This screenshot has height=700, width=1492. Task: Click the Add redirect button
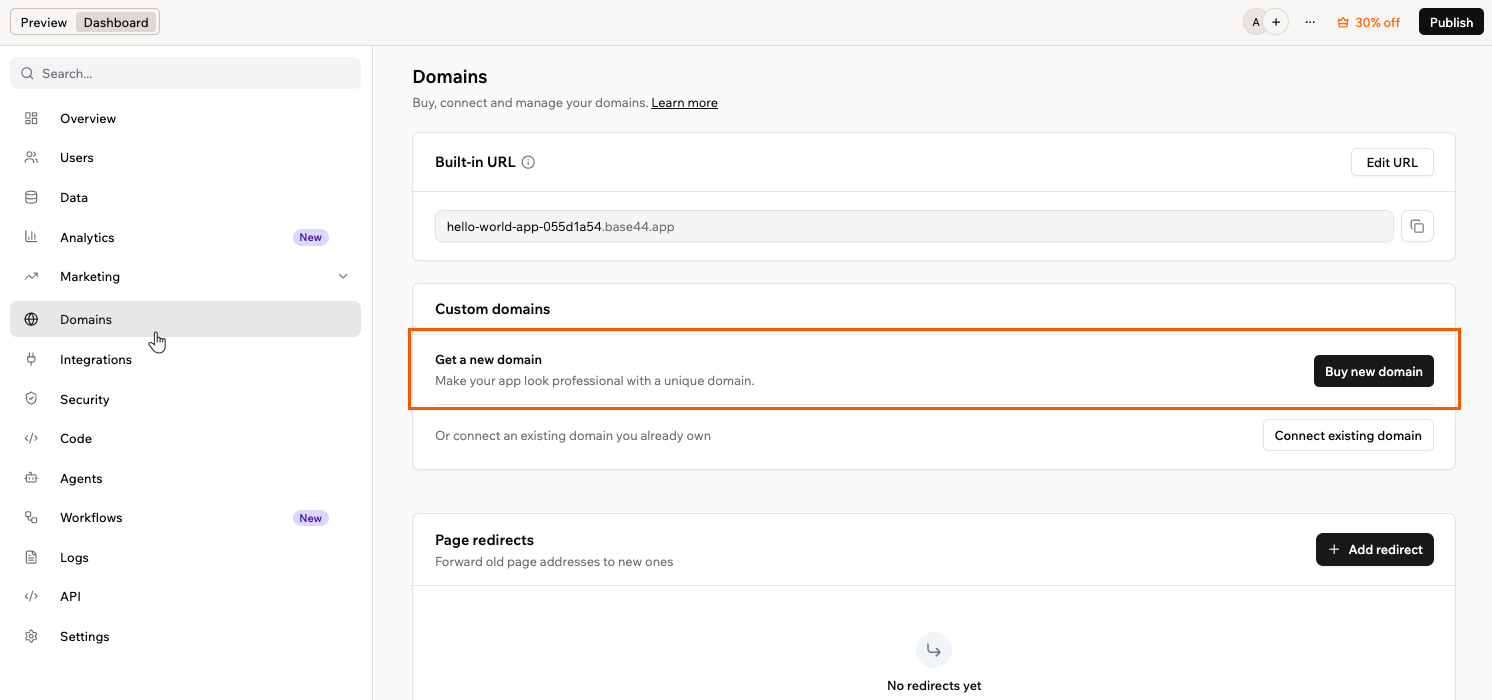[x=1375, y=549]
